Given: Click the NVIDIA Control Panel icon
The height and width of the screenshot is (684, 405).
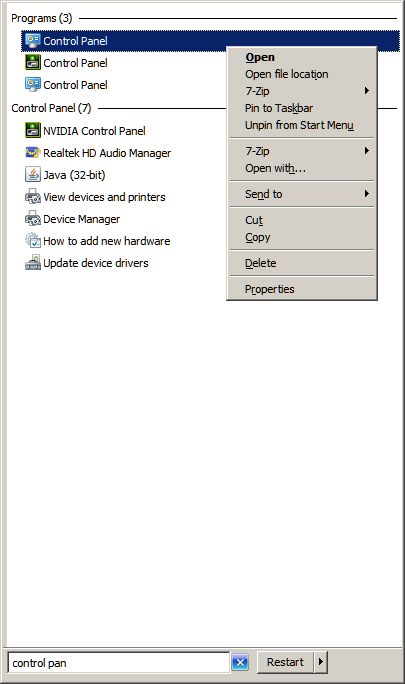Looking at the screenshot, I should 33,130.
